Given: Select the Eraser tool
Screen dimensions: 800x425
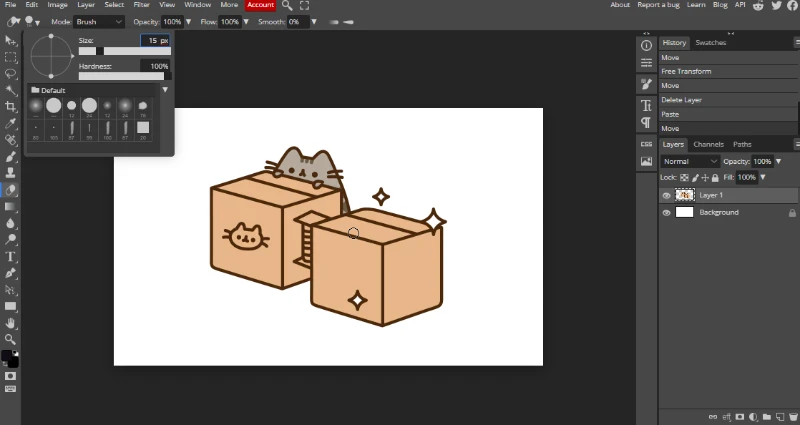Looking at the screenshot, I should click(11, 190).
